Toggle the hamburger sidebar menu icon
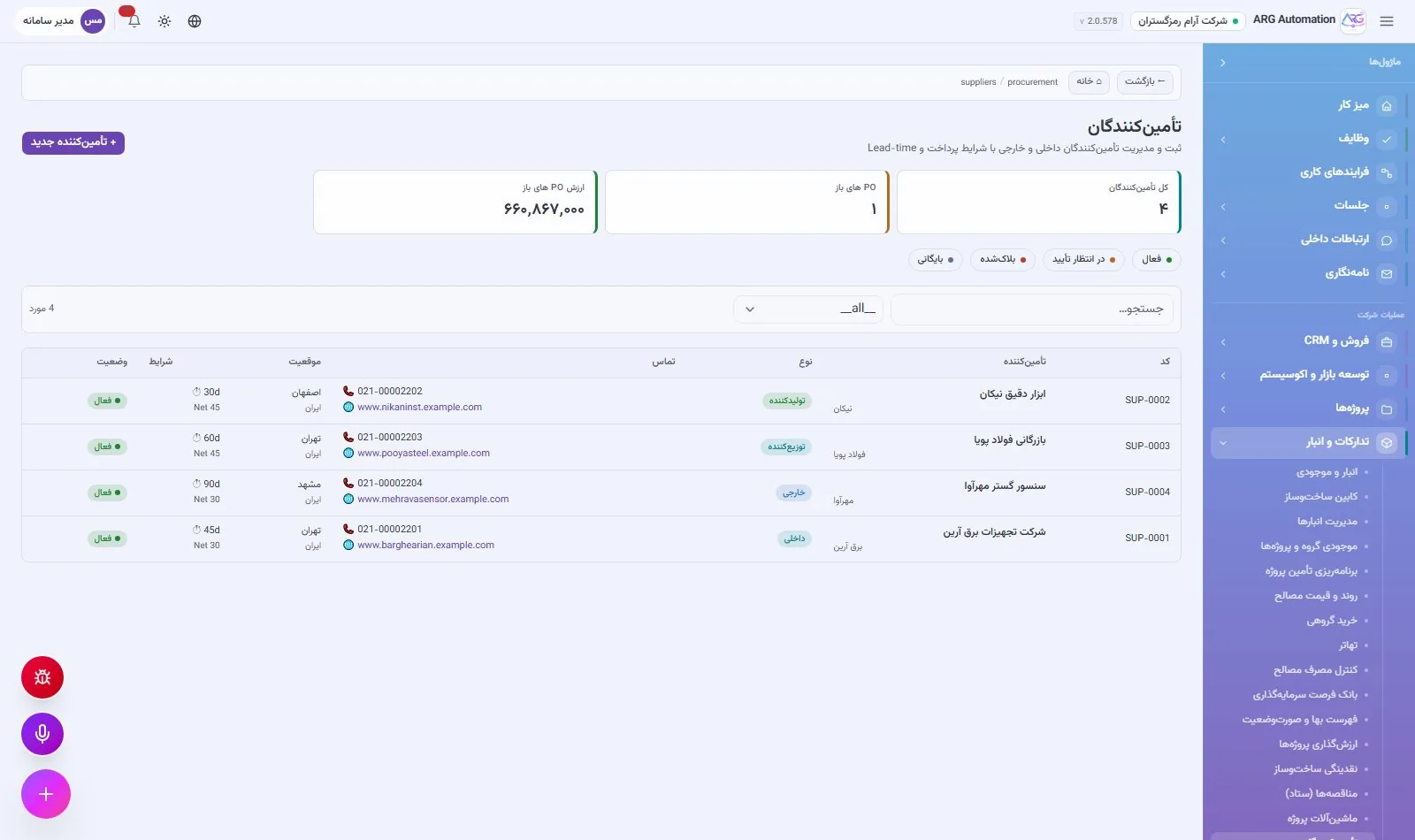This screenshot has height=840, width=1415. click(1387, 21)
